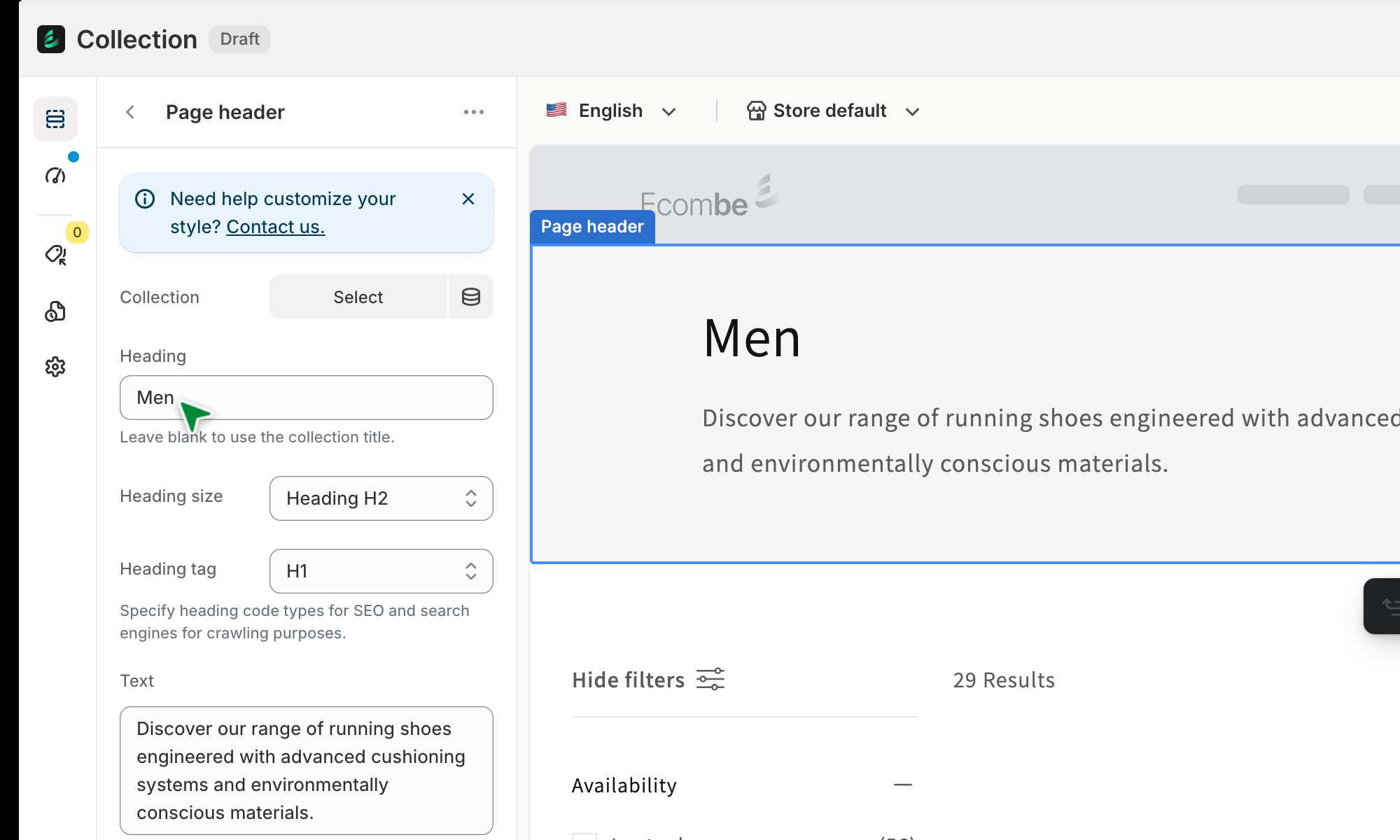
Task: Select the Page header tab label in preview
Action: pos(592,227)
